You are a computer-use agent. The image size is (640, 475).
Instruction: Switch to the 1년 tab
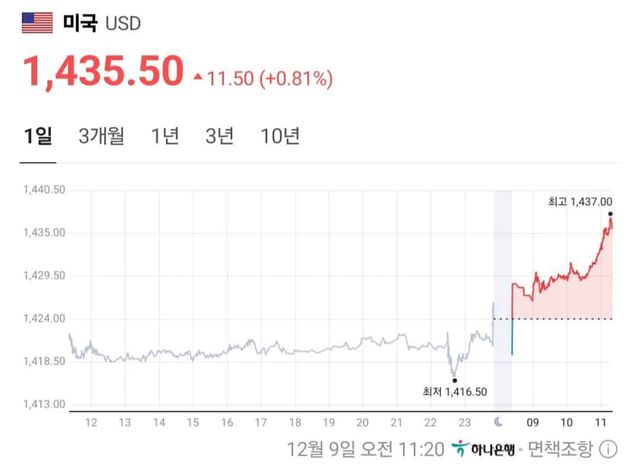[x=165, y=137]
